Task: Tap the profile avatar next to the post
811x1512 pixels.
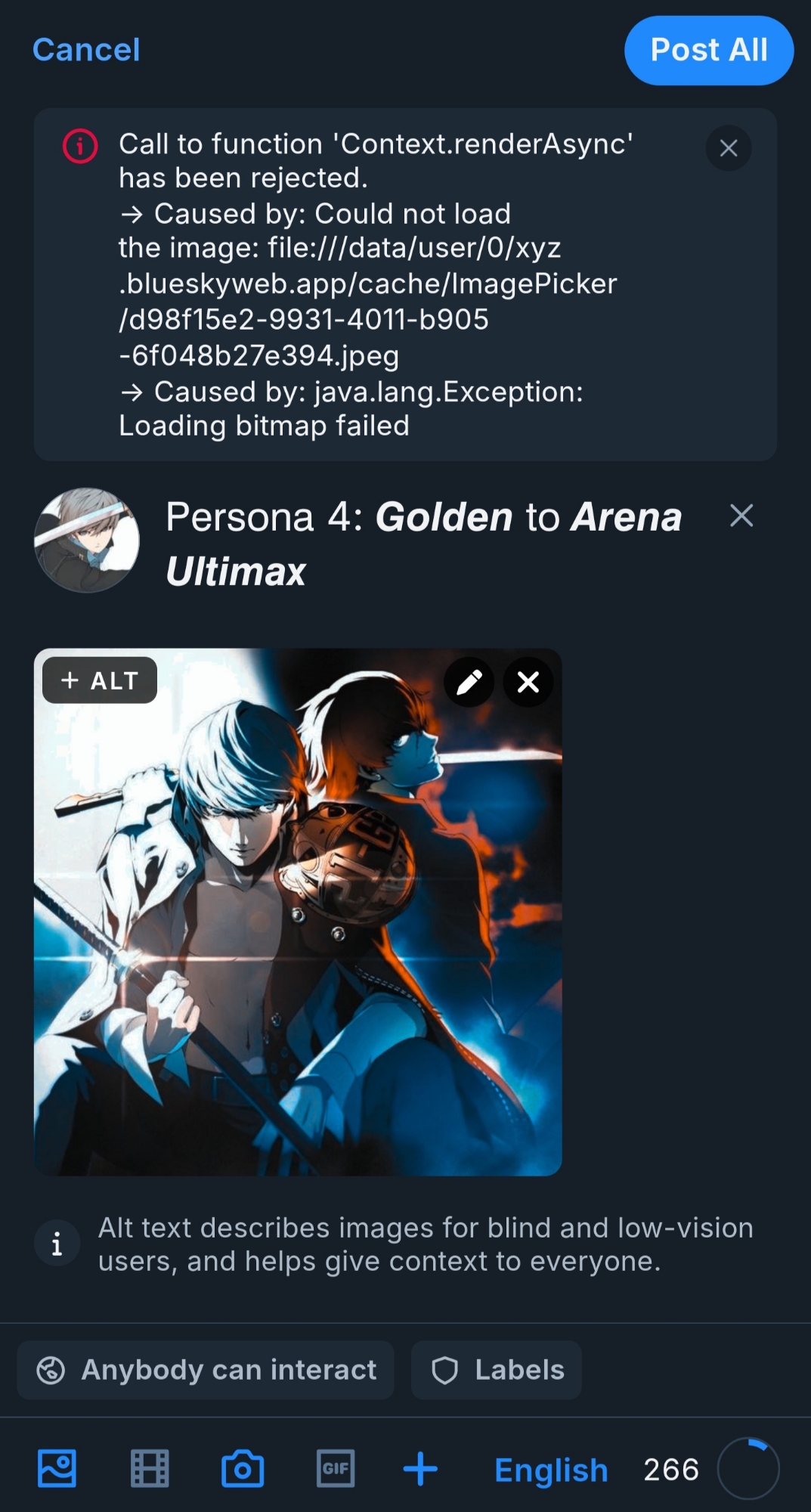Action: coord(87,540)
